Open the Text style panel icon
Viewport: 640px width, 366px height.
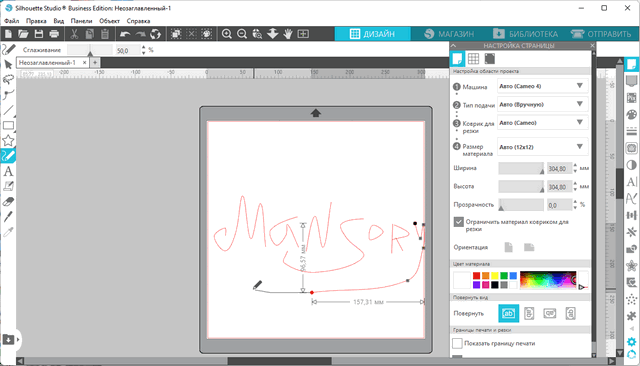(631, 182)
